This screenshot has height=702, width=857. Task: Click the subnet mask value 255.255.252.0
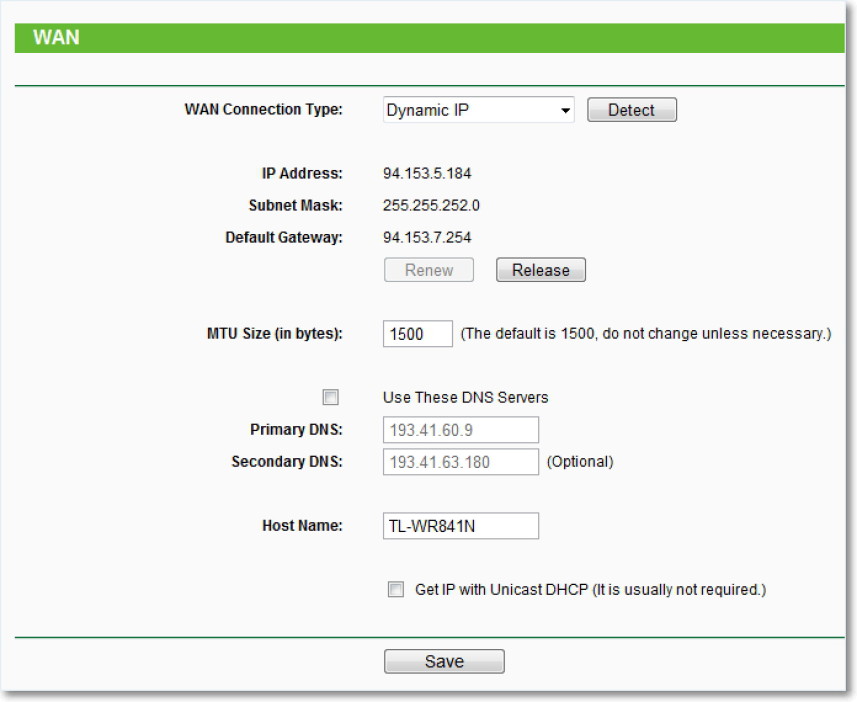tap(431, 206)
